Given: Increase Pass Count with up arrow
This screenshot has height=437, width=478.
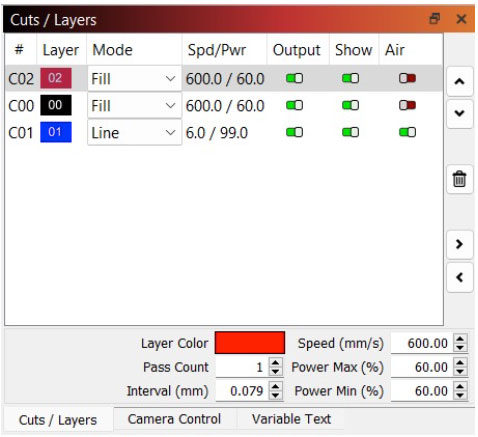Looking at the screenshot, I should point(275,363).
